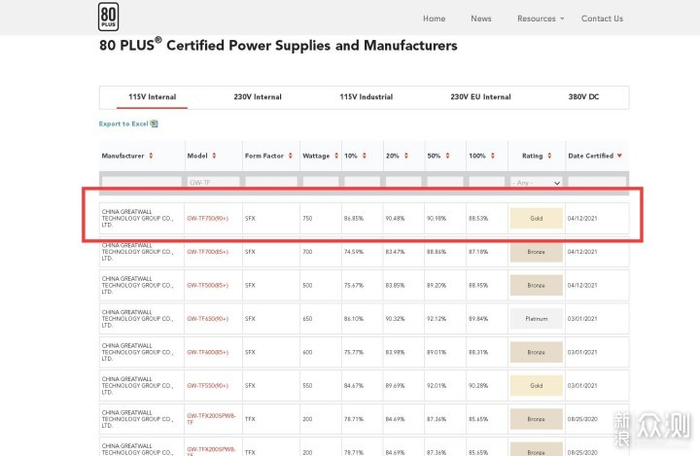Click the Gold rating badge for GW-TF550(90+)

pos(536,385)
